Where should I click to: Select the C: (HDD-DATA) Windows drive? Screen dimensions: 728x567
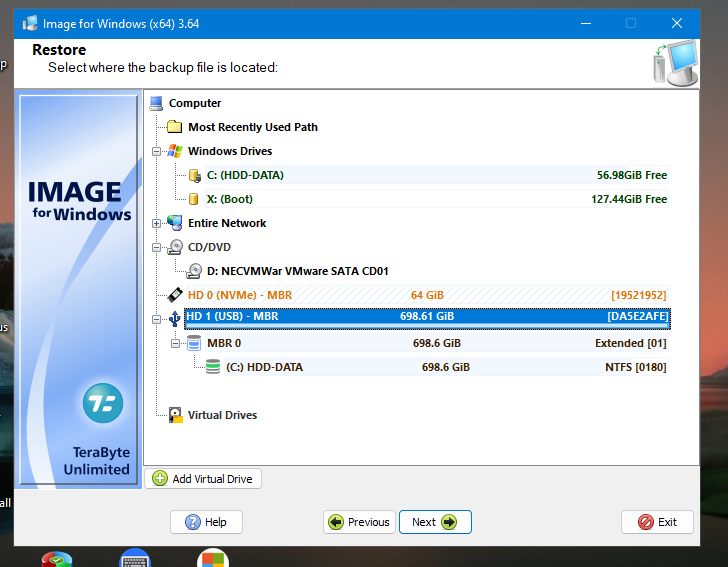[436, 176]
